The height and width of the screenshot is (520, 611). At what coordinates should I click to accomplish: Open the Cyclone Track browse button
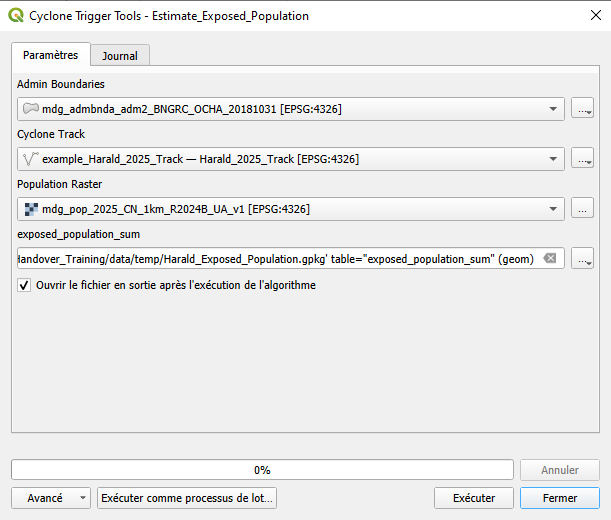point(583,159)
